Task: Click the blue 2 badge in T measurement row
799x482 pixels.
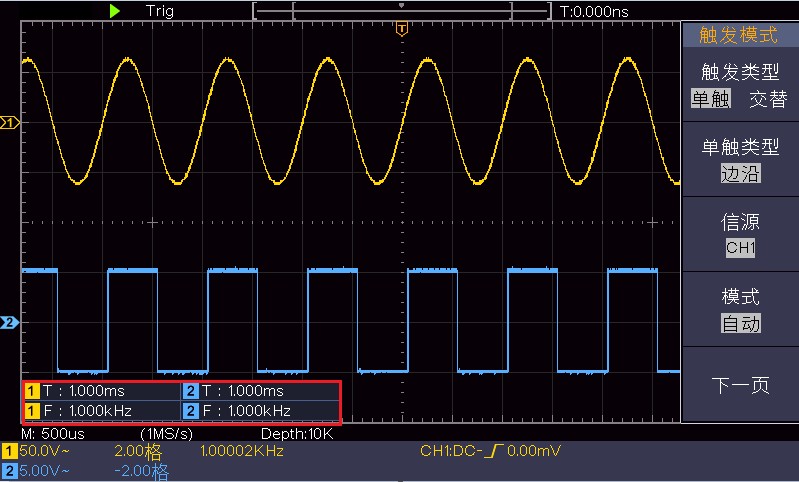Action: [x=191, y=391]
